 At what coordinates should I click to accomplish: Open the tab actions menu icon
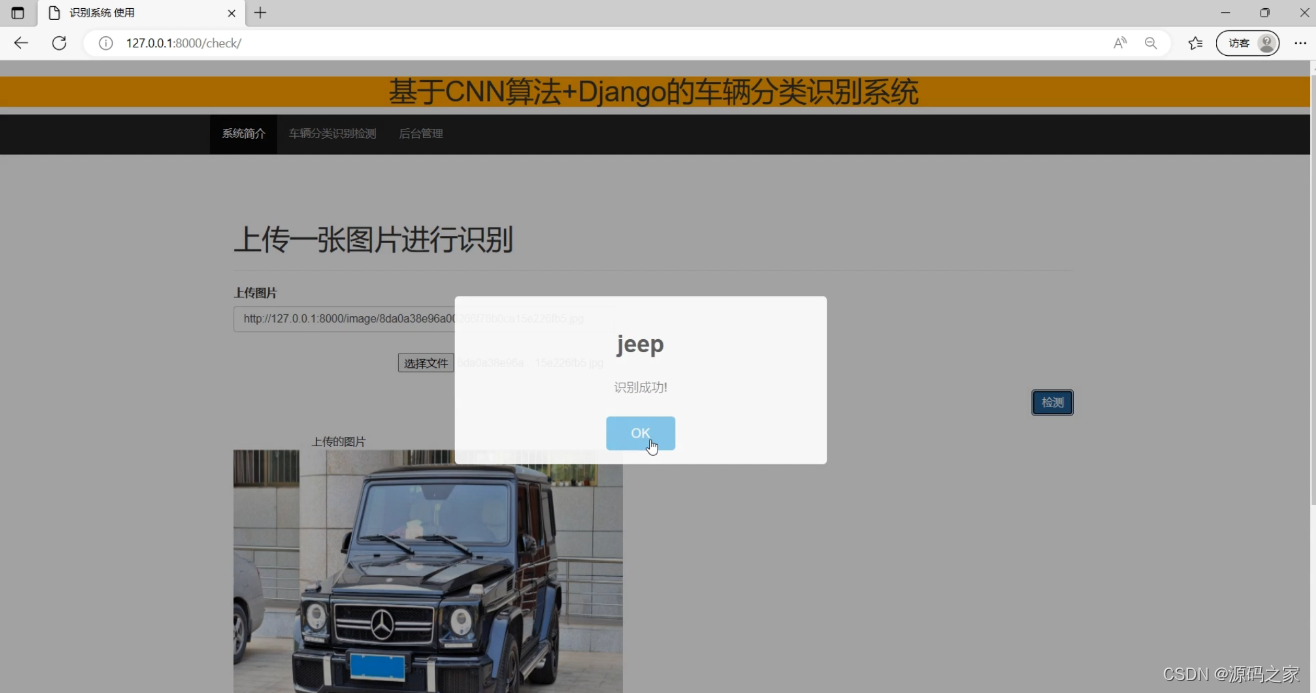click(x=18, y=13)
